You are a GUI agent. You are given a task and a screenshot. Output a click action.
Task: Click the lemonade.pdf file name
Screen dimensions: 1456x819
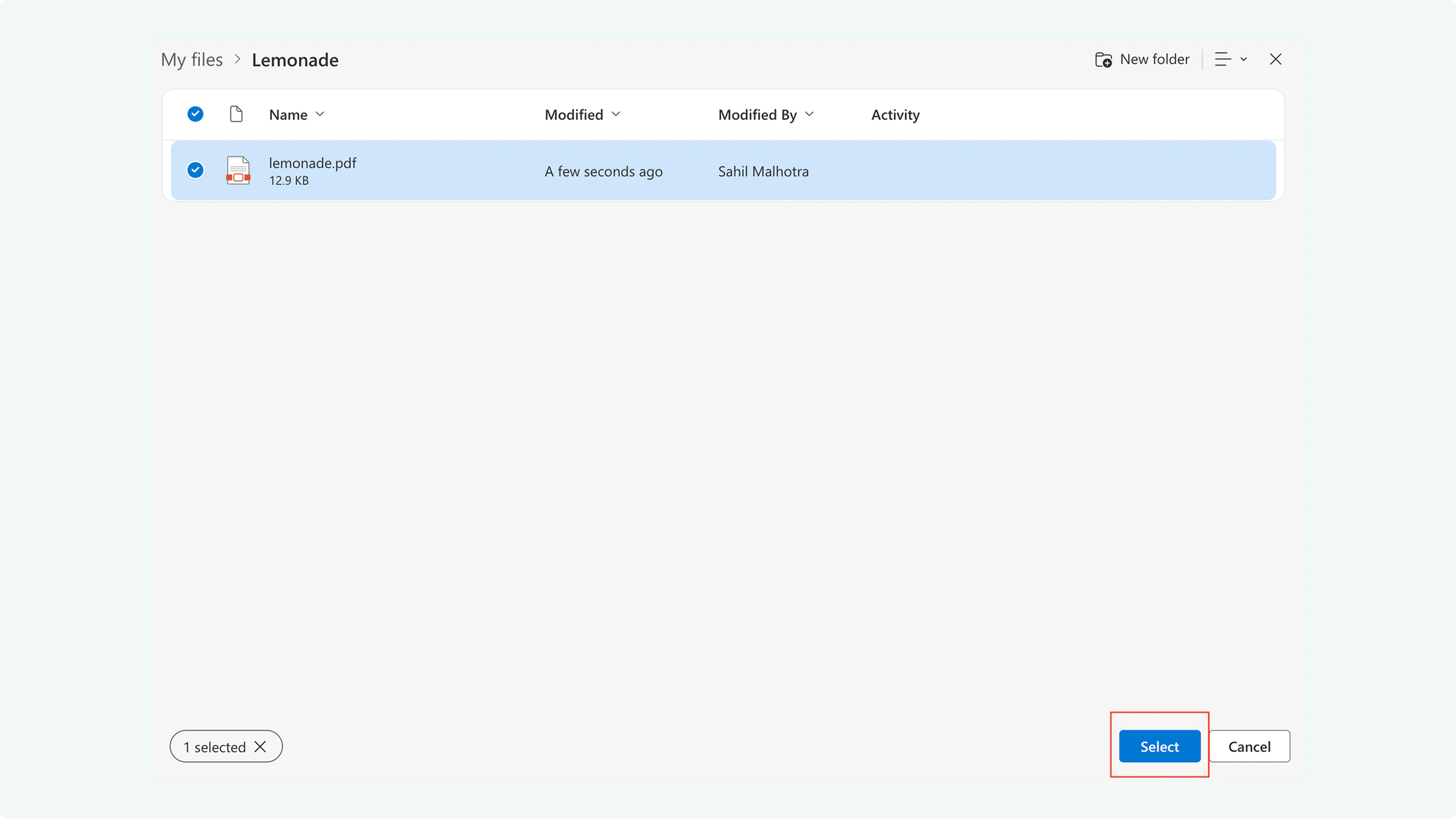click(312, 163)
